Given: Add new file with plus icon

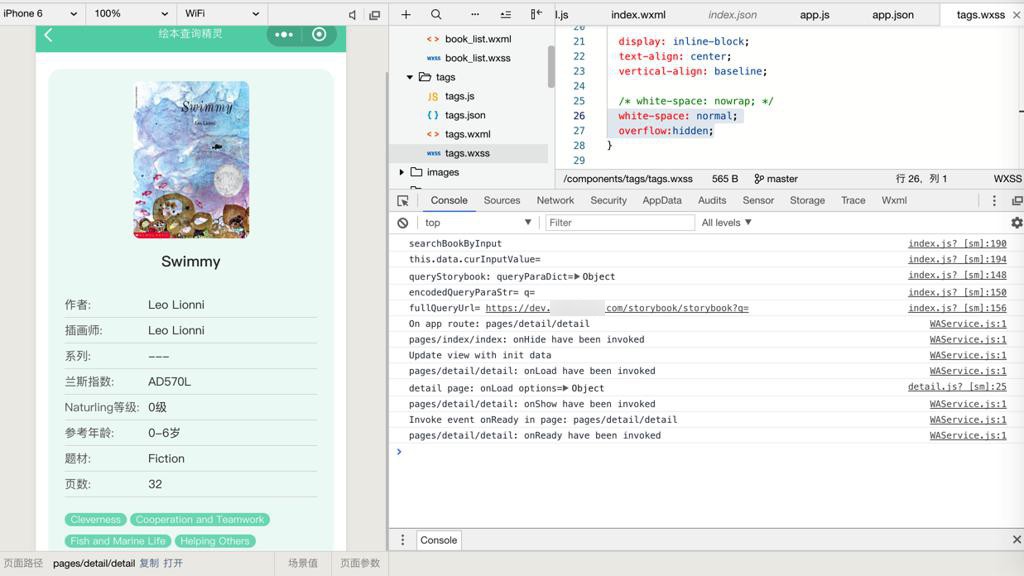Looking at the screenshot, I should coord(406,14).
